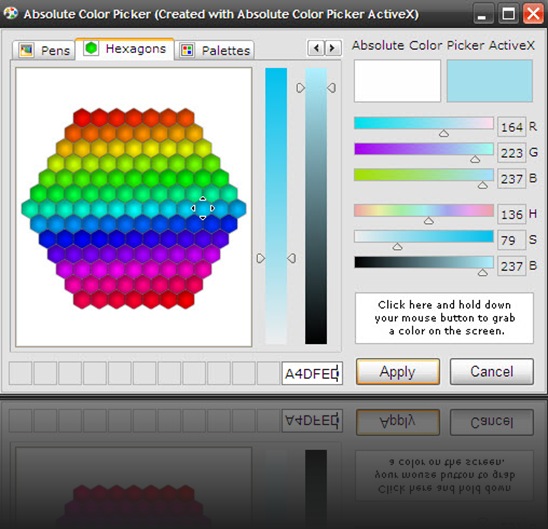
Task: Click the Red value field 164
Action: pos(512,127)
